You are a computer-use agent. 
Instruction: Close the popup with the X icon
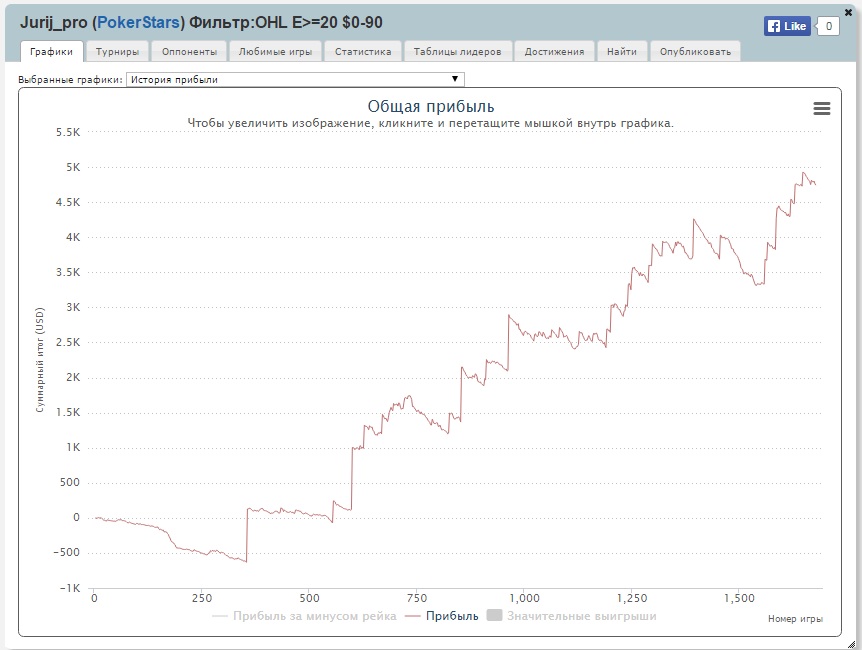(849, 11)
